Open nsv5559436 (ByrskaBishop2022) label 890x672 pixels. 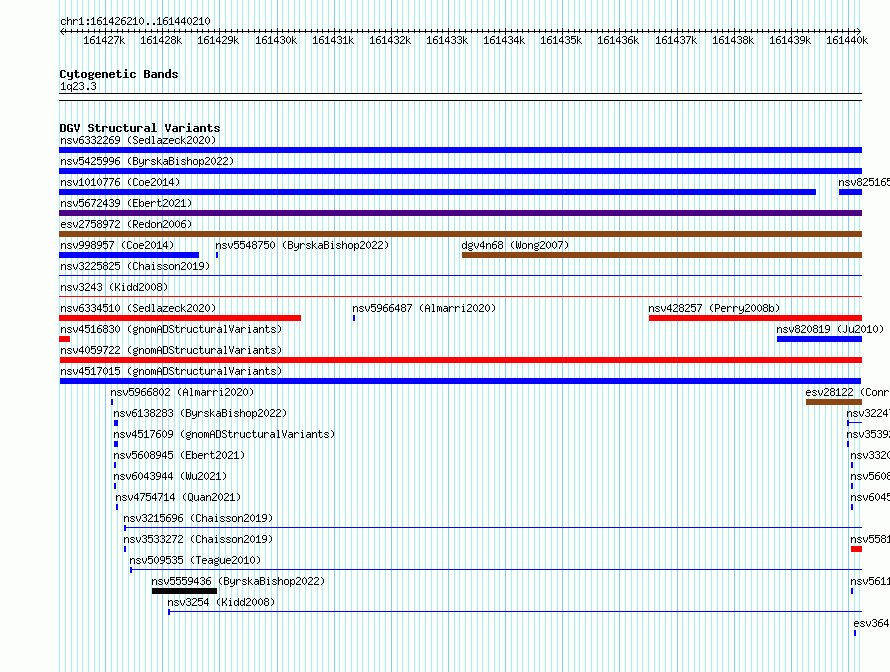tap(238, 581)
